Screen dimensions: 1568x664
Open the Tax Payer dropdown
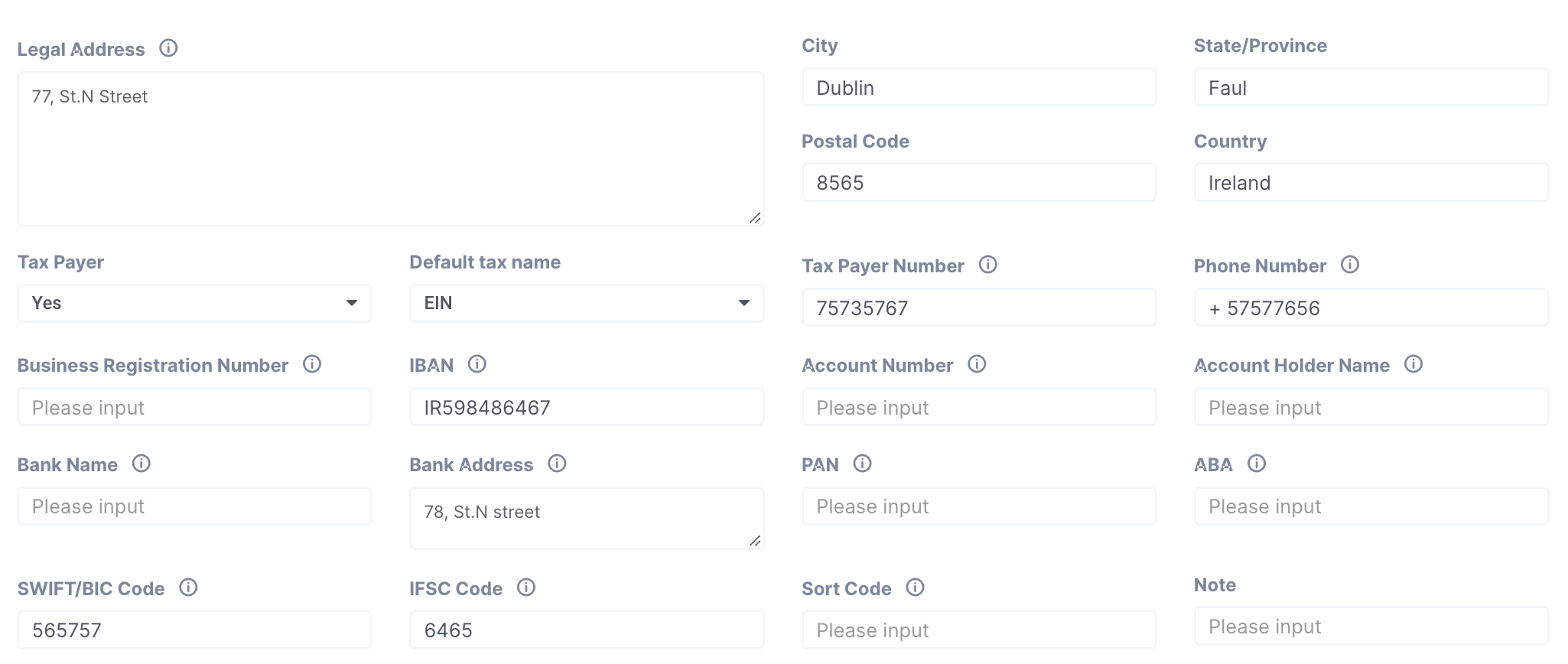194,303
